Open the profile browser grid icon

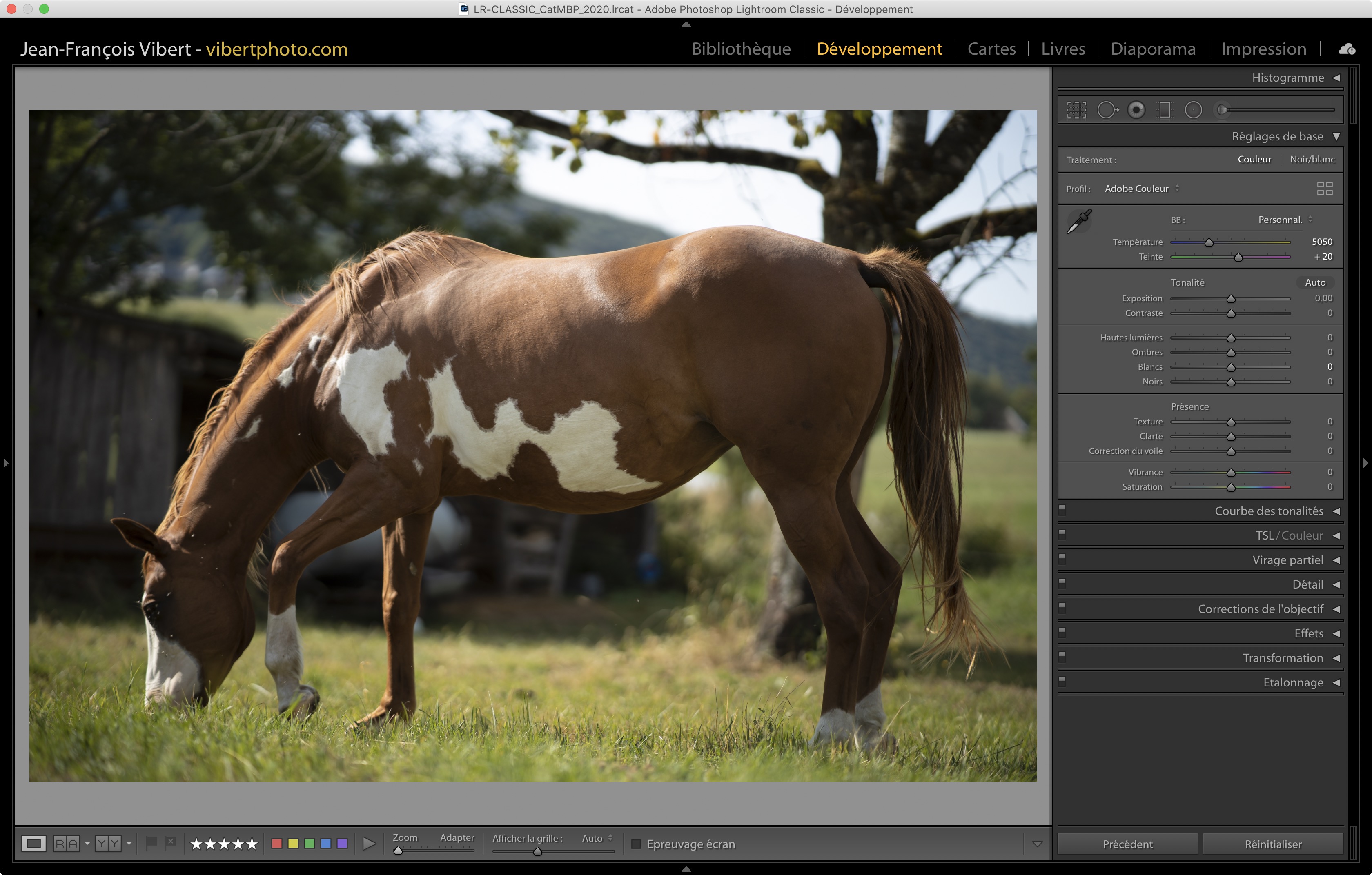coord(1325,189)
